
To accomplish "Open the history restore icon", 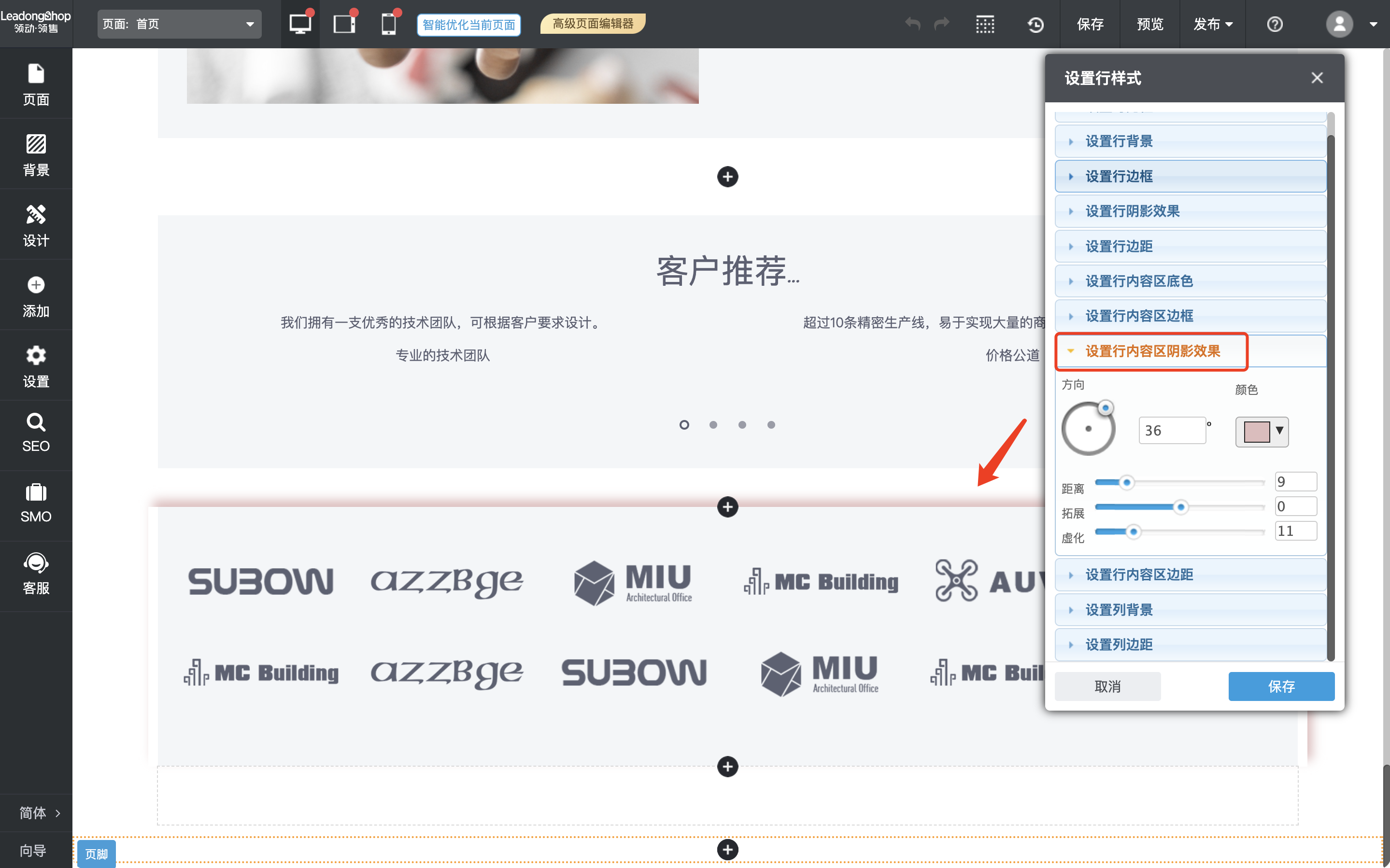I will [x=1035, y=24].
